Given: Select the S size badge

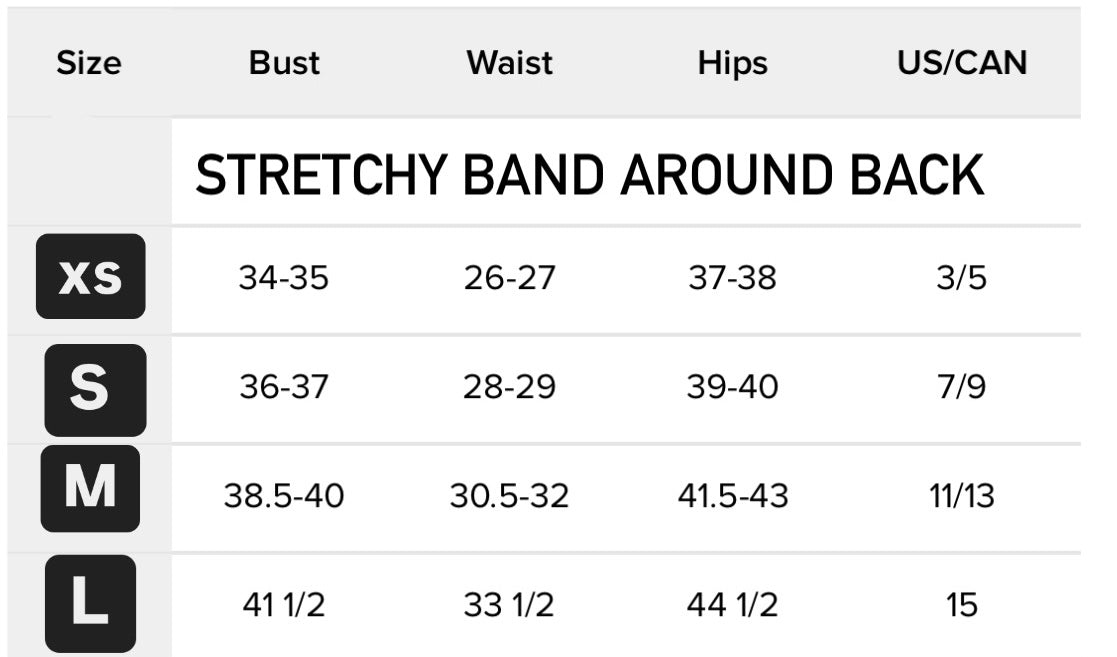Looking at the screenshot, I should pos(94,387).
